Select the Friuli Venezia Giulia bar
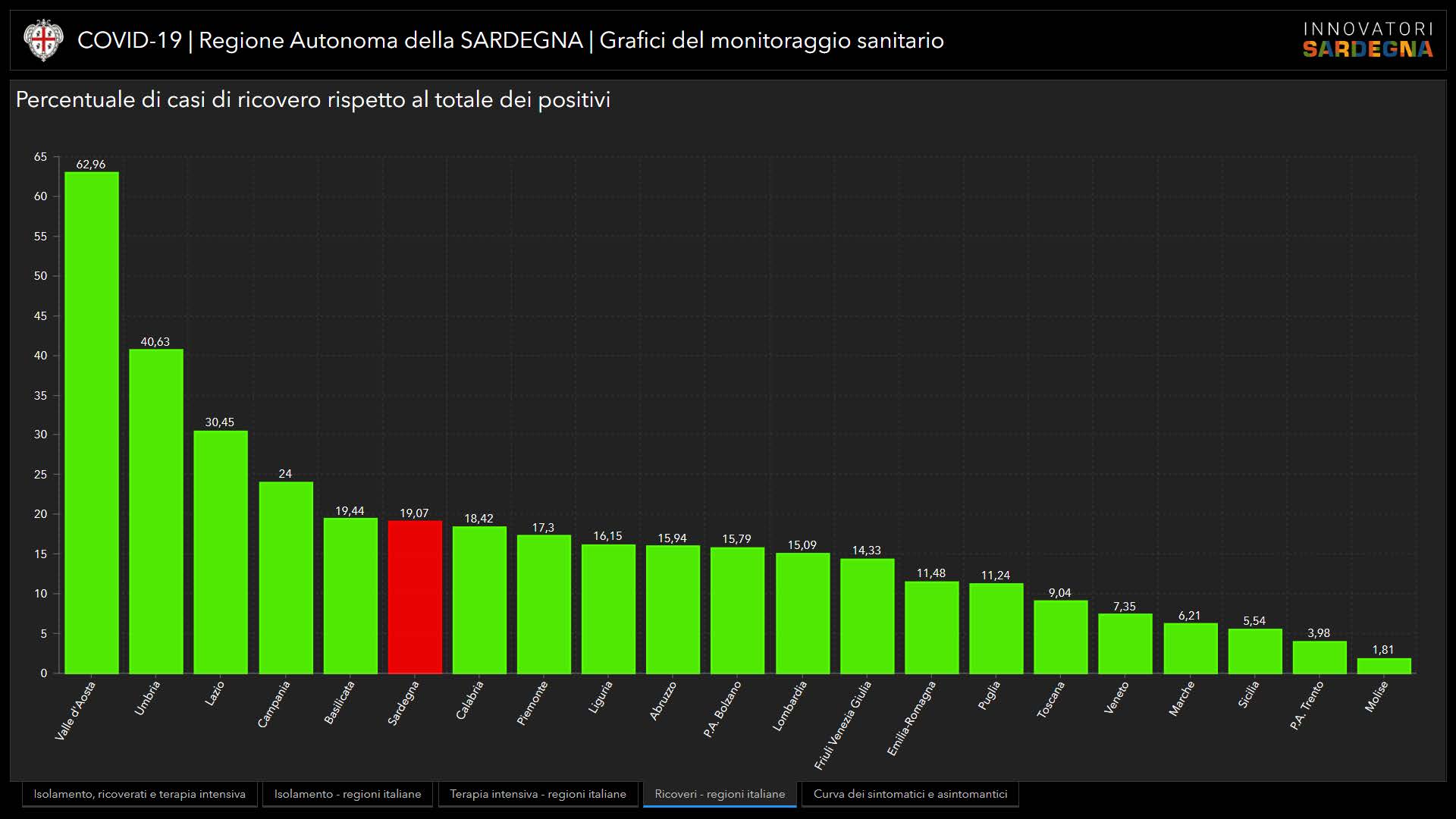 click(x=867, y=616)
